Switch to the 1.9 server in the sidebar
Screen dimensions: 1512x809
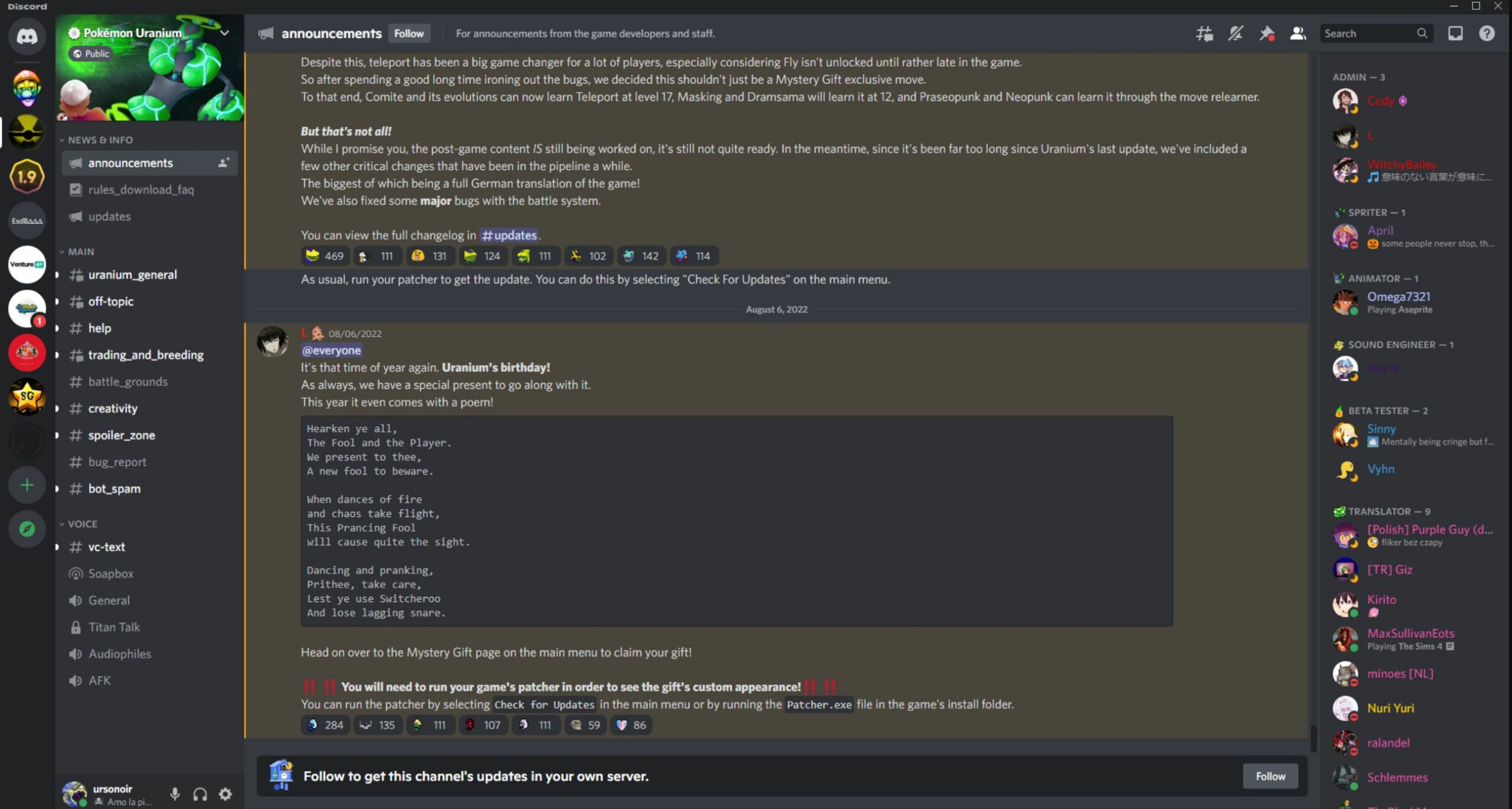click(27, 176)
